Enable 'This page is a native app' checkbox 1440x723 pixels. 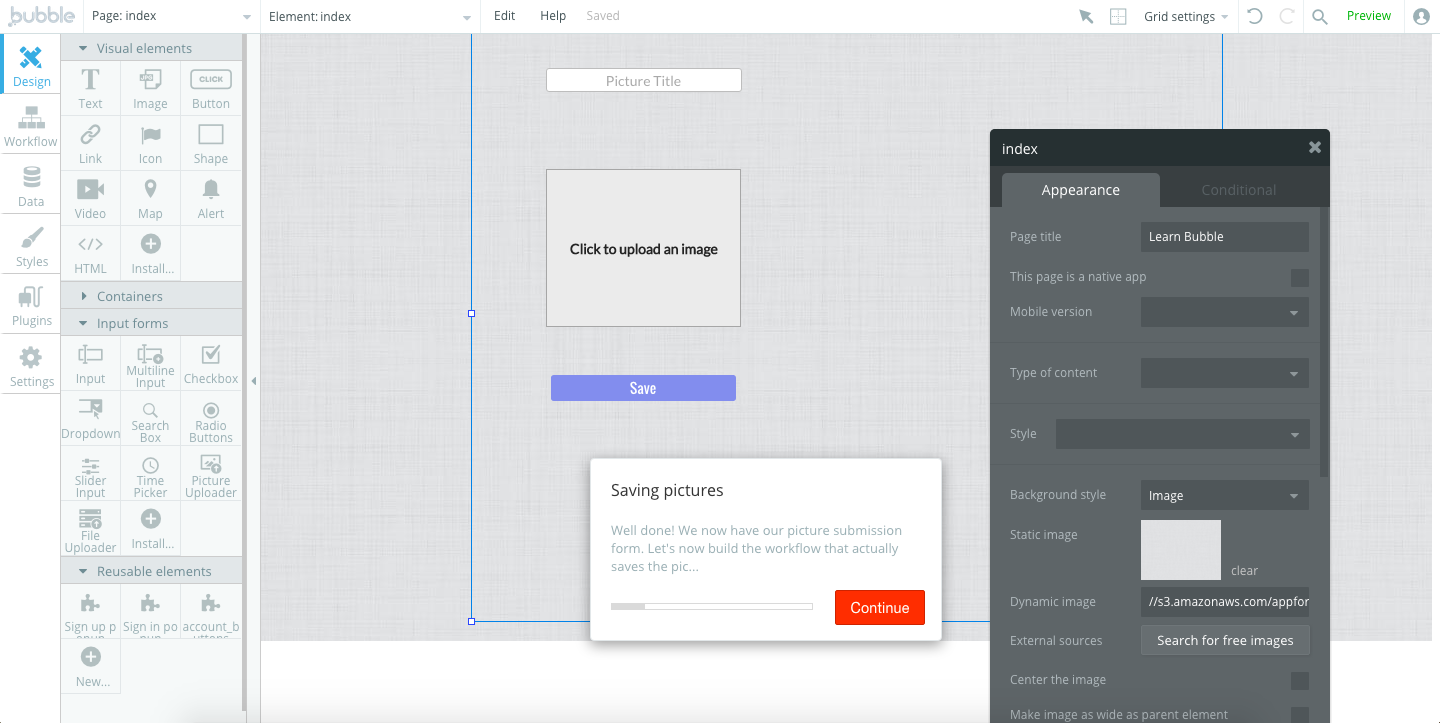pos(1299,277)
